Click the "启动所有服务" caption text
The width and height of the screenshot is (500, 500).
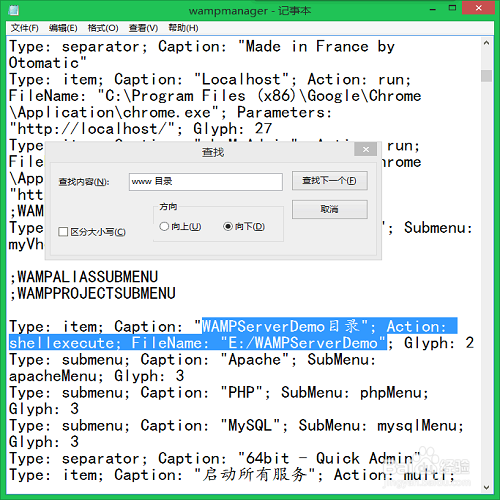click(255, 475)
